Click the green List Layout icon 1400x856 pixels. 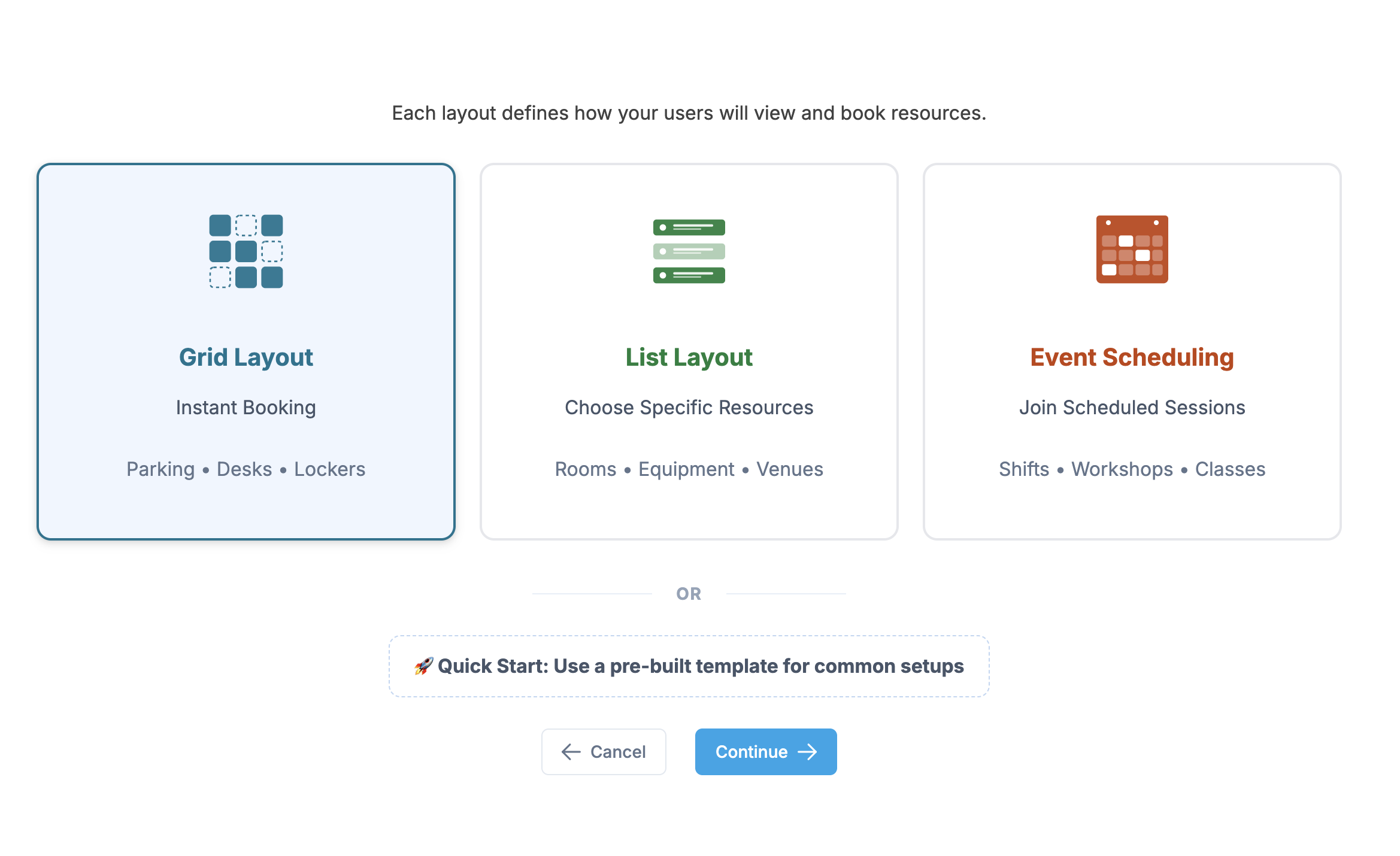pyautogui.click(x=689, y=251)
